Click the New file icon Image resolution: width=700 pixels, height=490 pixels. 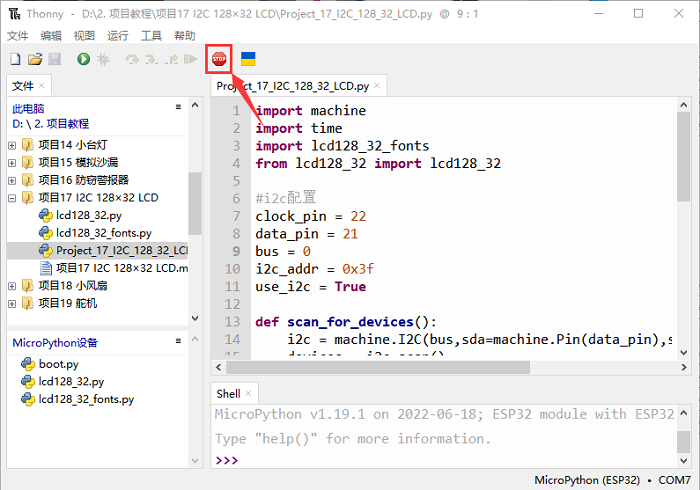point(15,60)
